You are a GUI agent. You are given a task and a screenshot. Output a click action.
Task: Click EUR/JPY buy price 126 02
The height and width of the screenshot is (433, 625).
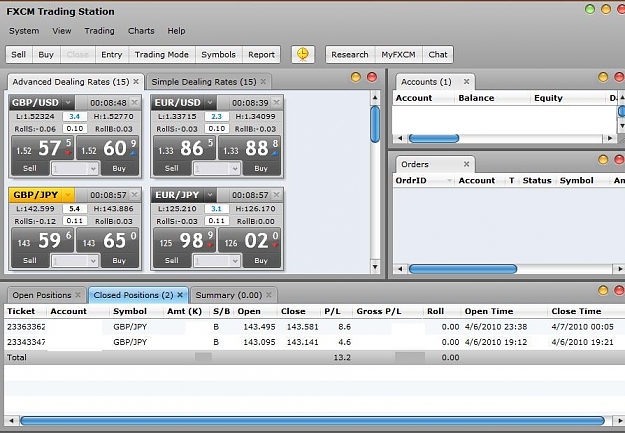point(250,240)
